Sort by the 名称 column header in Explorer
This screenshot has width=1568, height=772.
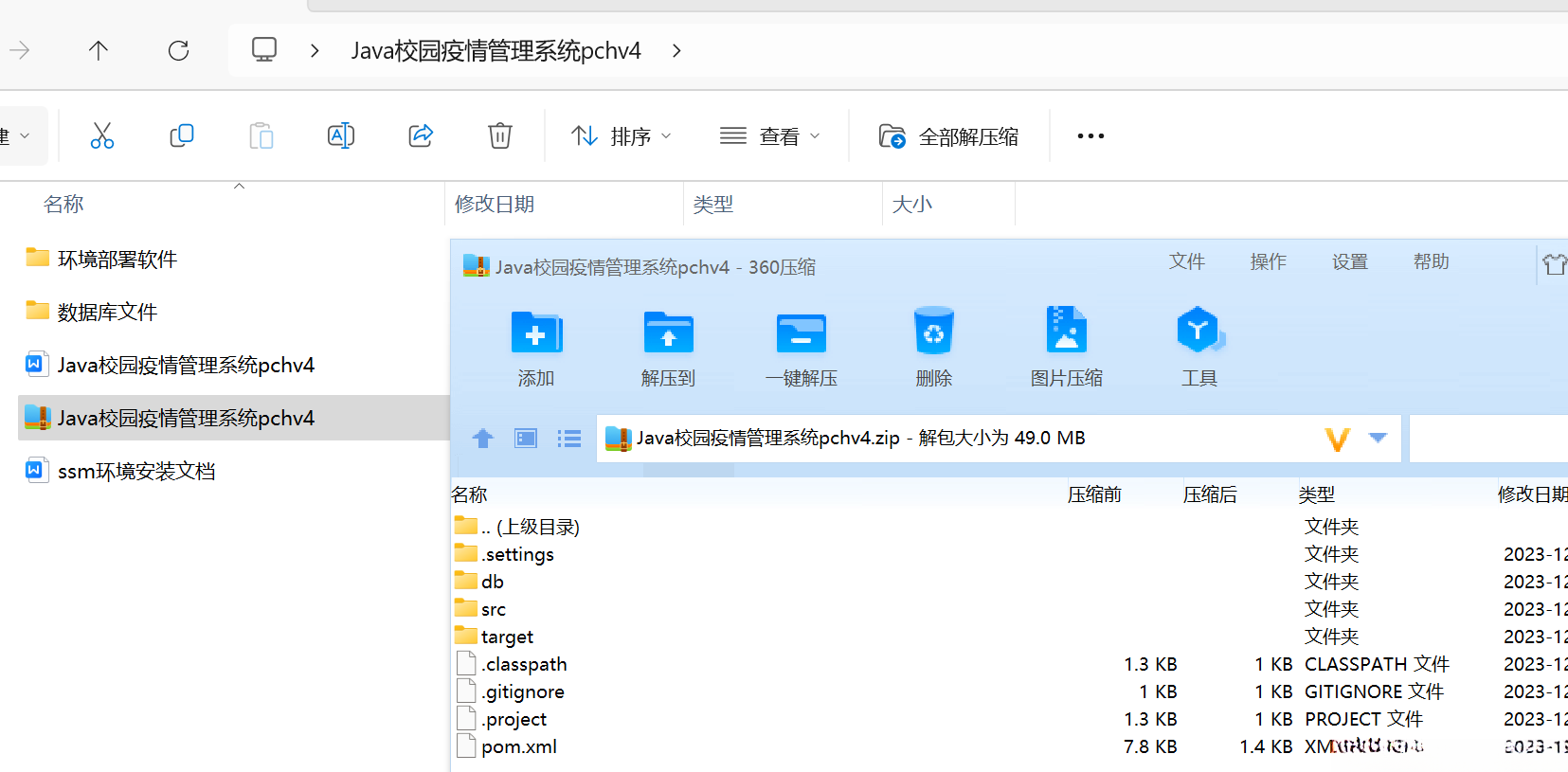coord(63,204)
